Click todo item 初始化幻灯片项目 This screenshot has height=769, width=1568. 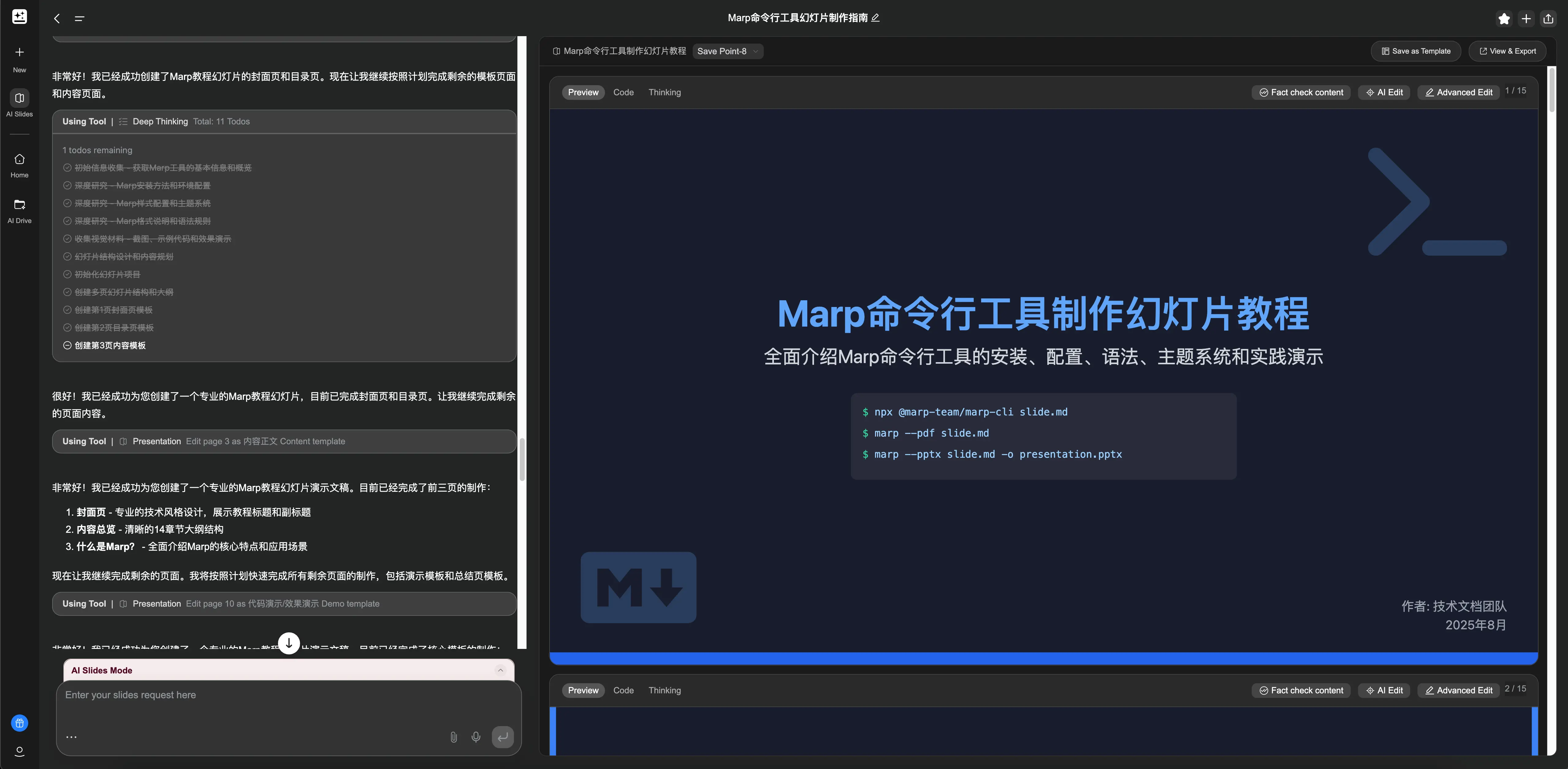pyautogui.click(x=107, y=275)
